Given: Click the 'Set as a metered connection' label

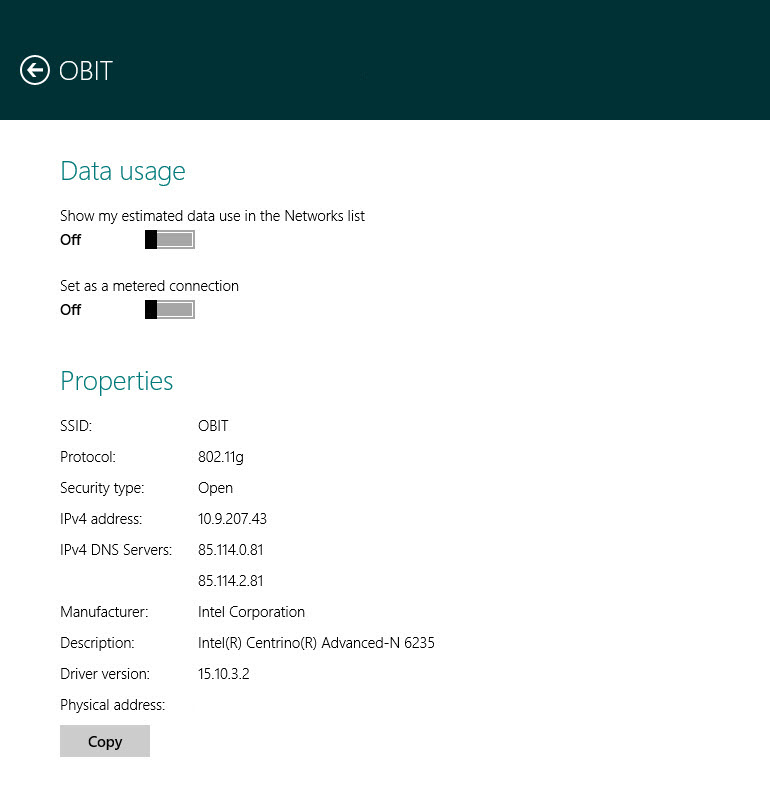Looking at the screenshot, I should coord(149,286).
